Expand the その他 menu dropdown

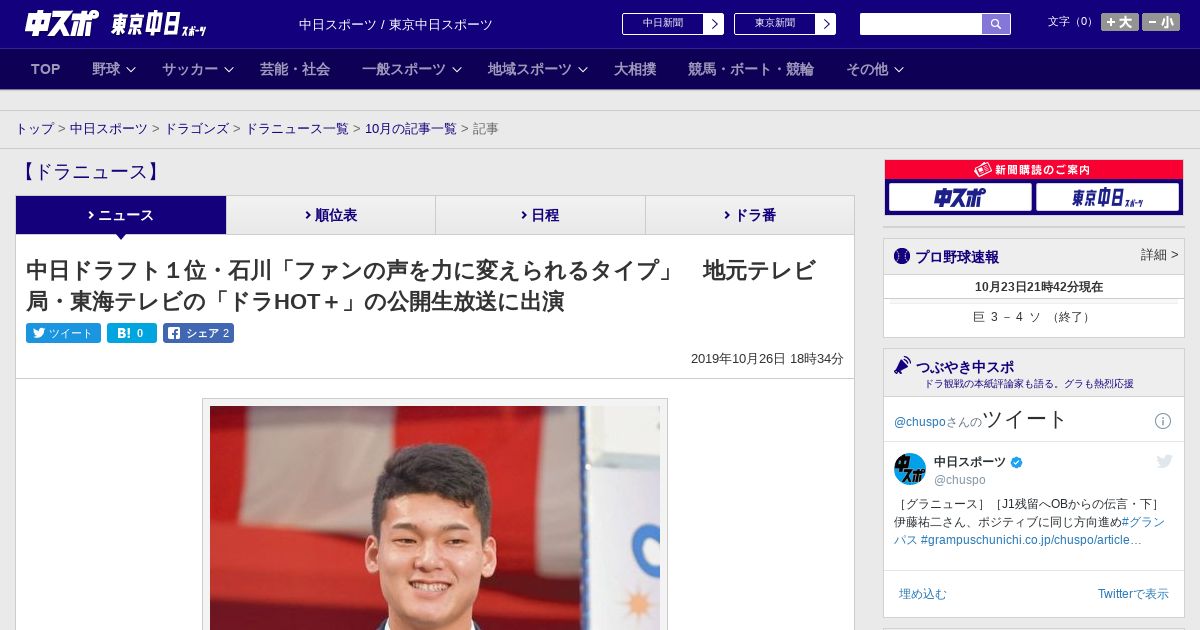(875, 69)
